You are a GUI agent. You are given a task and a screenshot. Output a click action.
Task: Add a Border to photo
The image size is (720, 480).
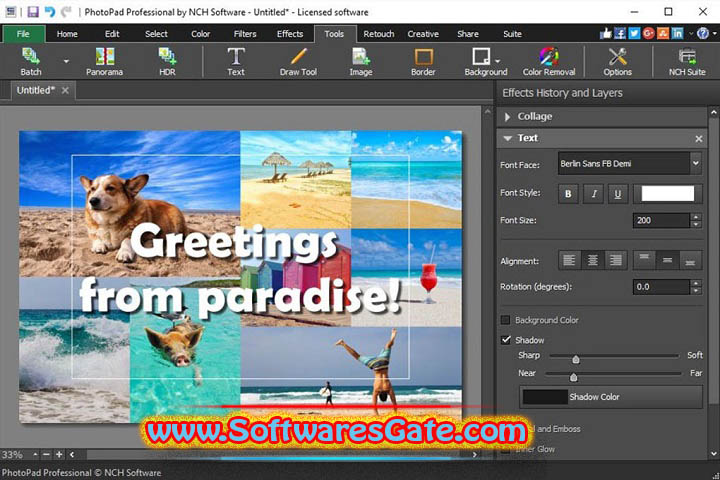click(x=423, y=62)
